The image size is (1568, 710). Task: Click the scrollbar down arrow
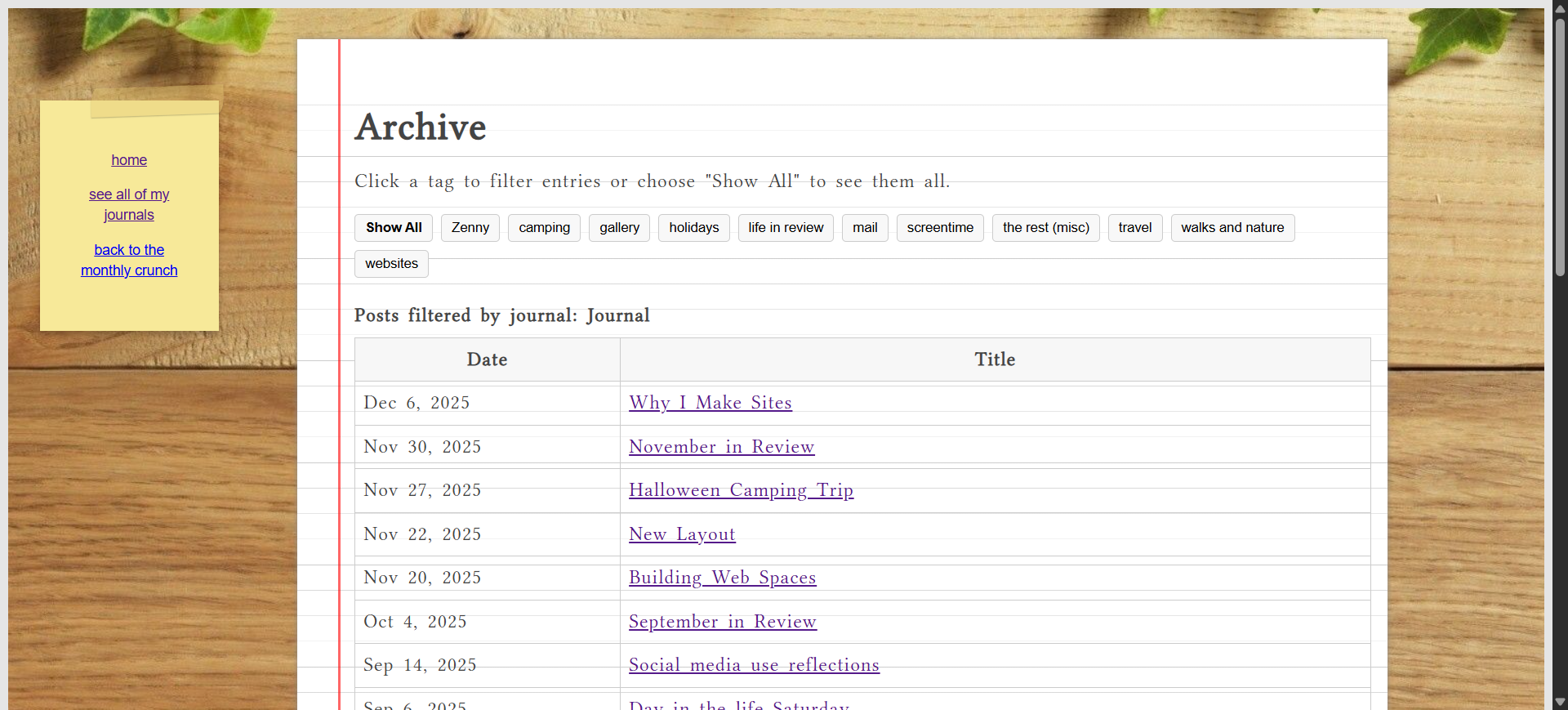pos(1560,702)
